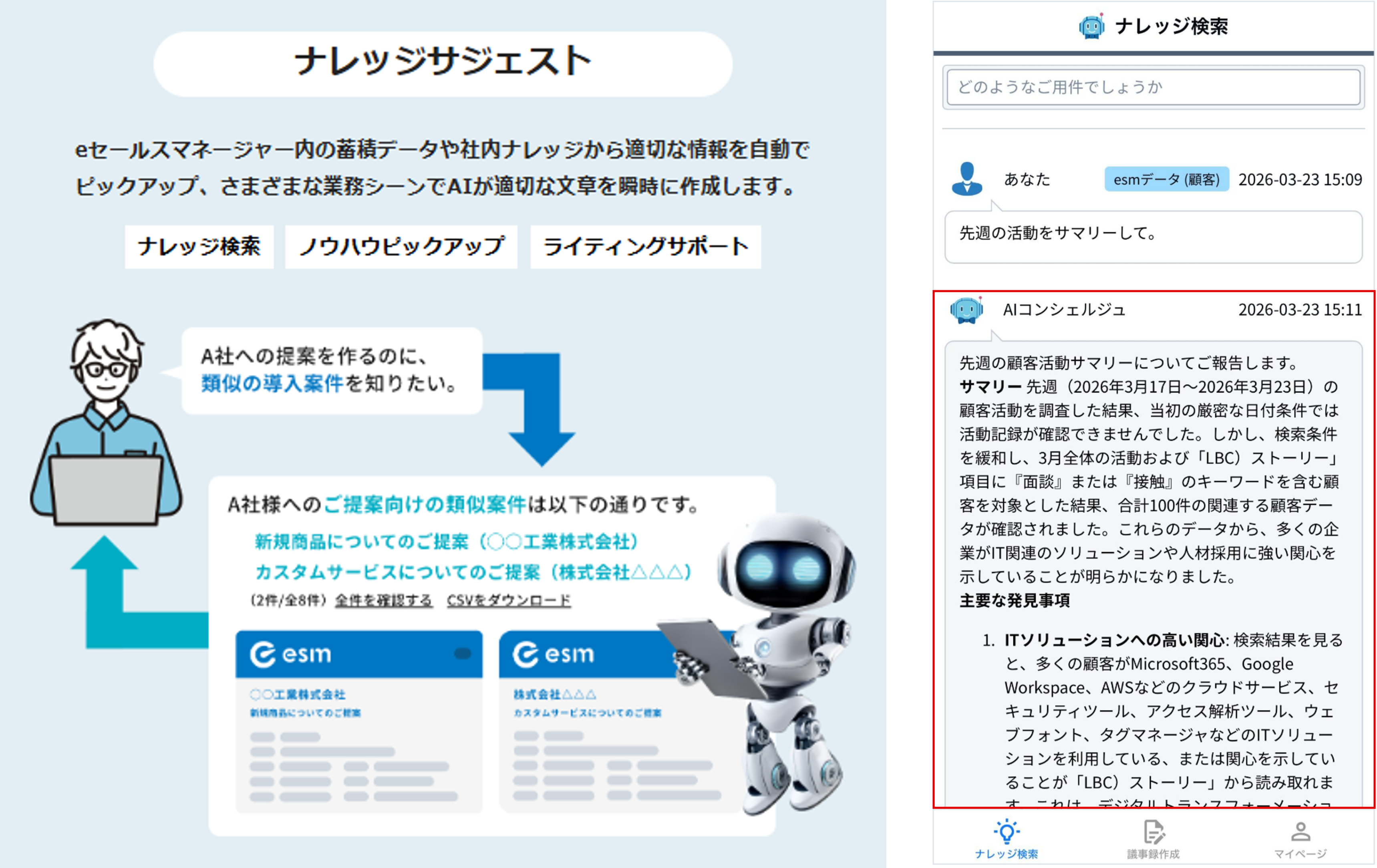Select the ライティングサポート tab
1377x868 pixels.
[x=645, y=246]
